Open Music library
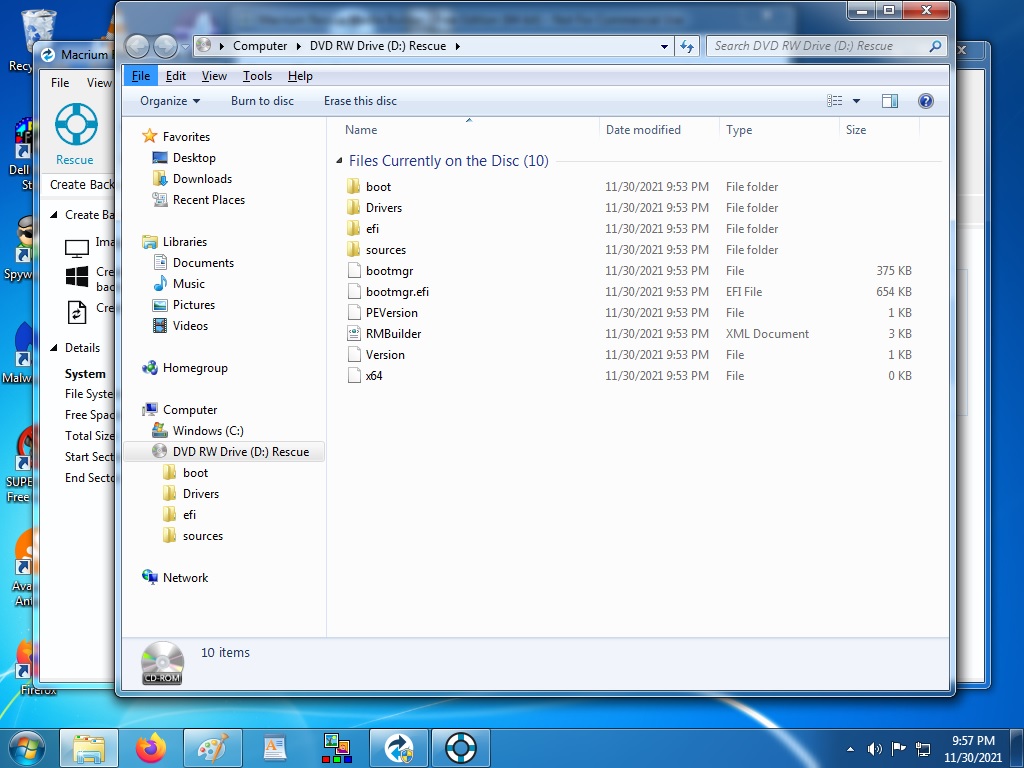The width and height of the screenshot is (1024, 768). tap(189, 283)
